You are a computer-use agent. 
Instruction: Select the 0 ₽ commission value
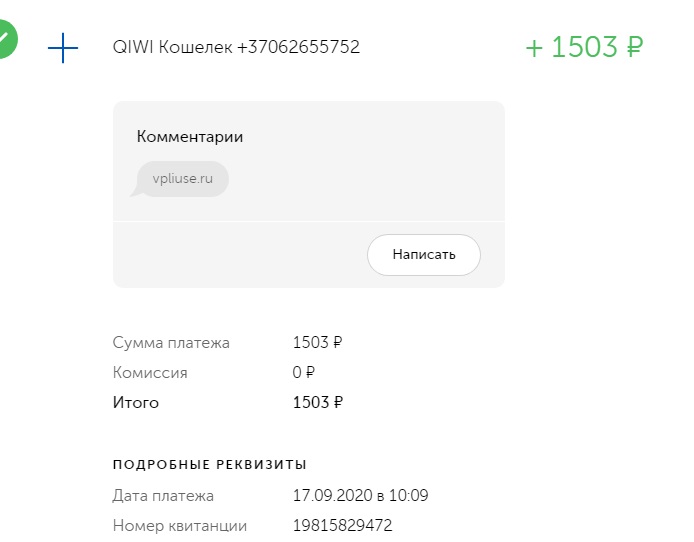tap(303, 373)
